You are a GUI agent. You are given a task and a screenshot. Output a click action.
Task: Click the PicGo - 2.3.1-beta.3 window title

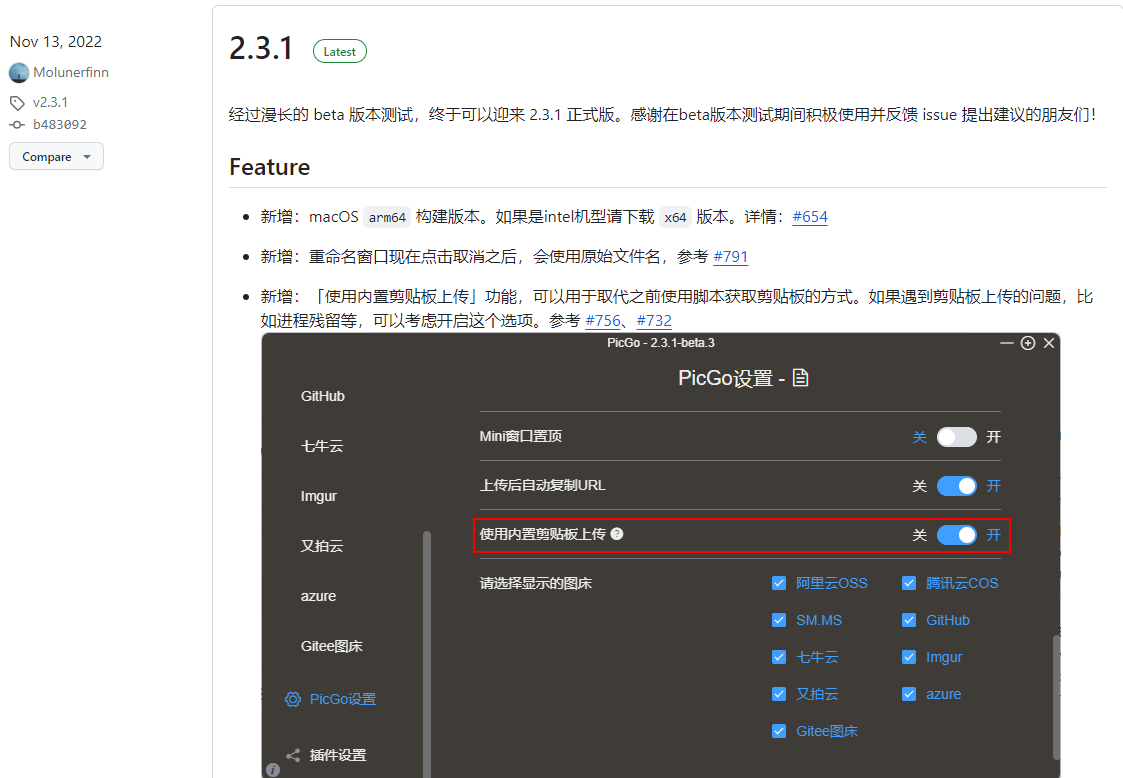661,342
